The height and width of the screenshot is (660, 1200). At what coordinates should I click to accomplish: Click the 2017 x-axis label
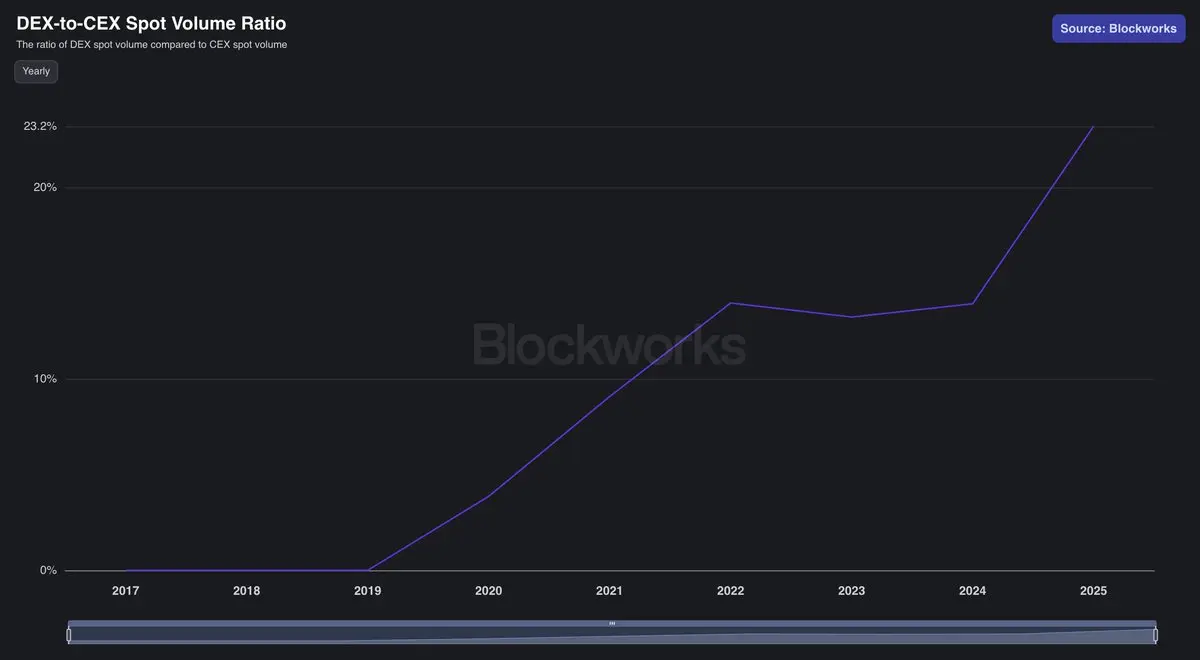[126, 591]
